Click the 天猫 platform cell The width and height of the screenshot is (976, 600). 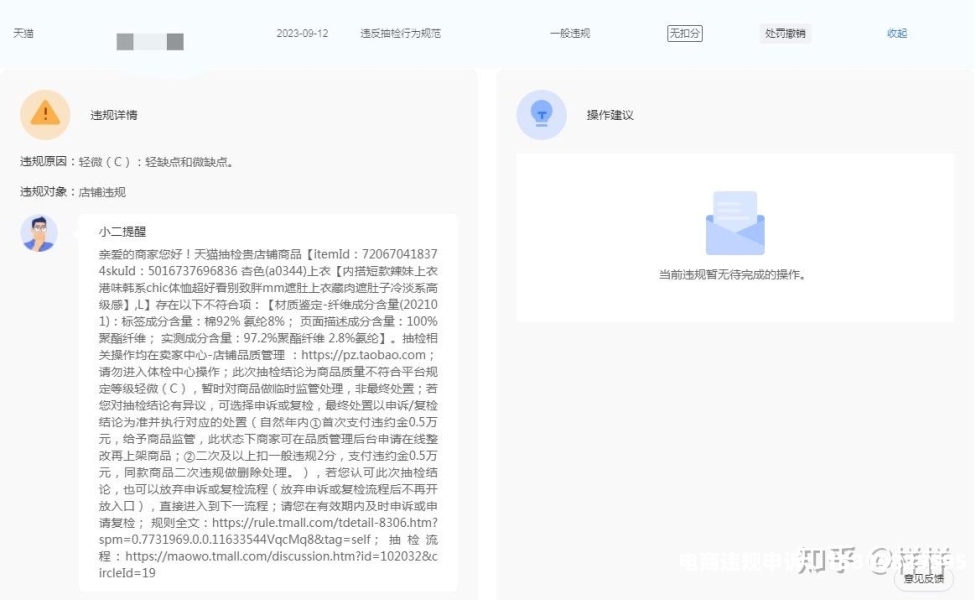(x=24, y=34)
